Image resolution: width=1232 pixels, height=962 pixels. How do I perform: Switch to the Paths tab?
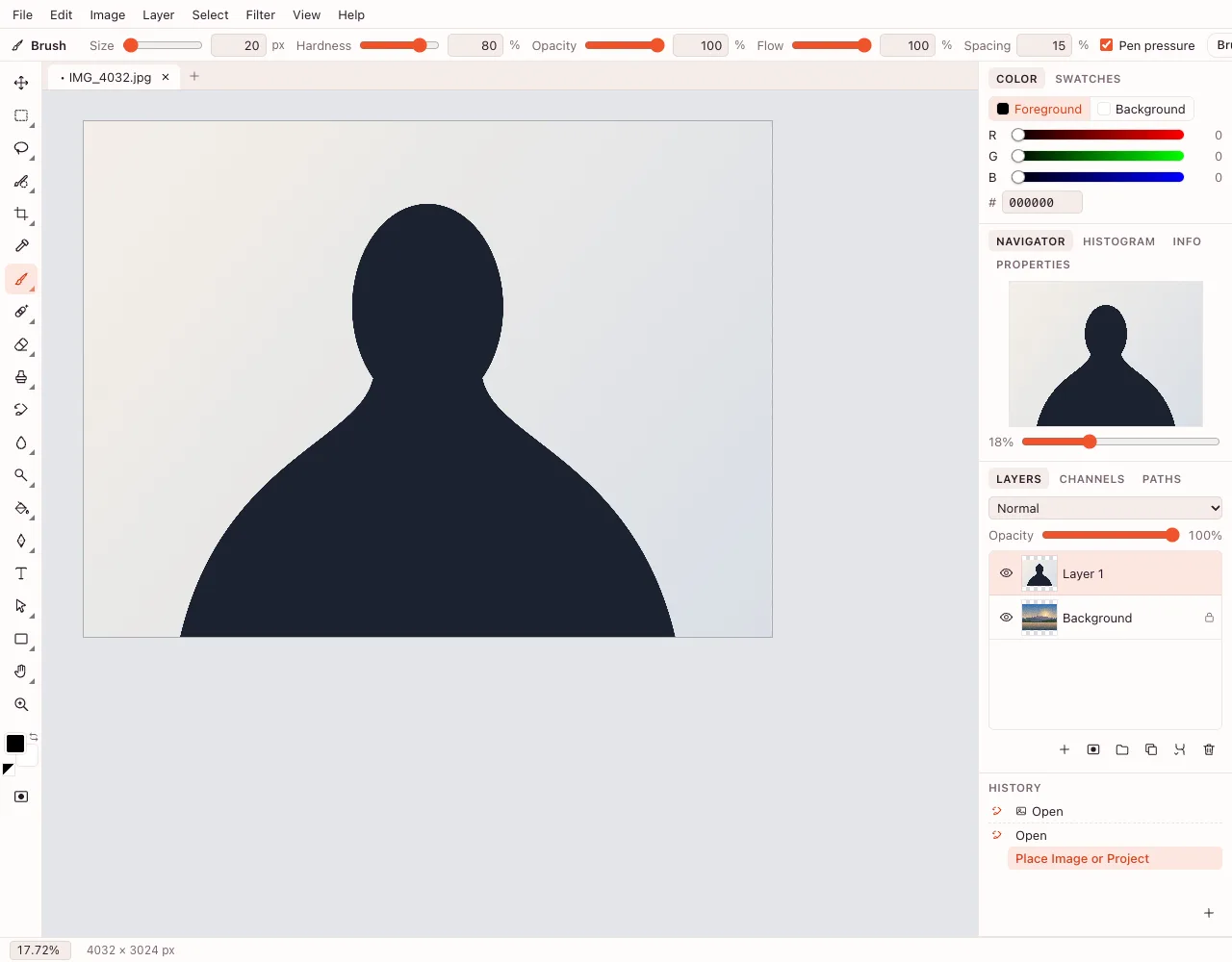(x=1162, y=479)
